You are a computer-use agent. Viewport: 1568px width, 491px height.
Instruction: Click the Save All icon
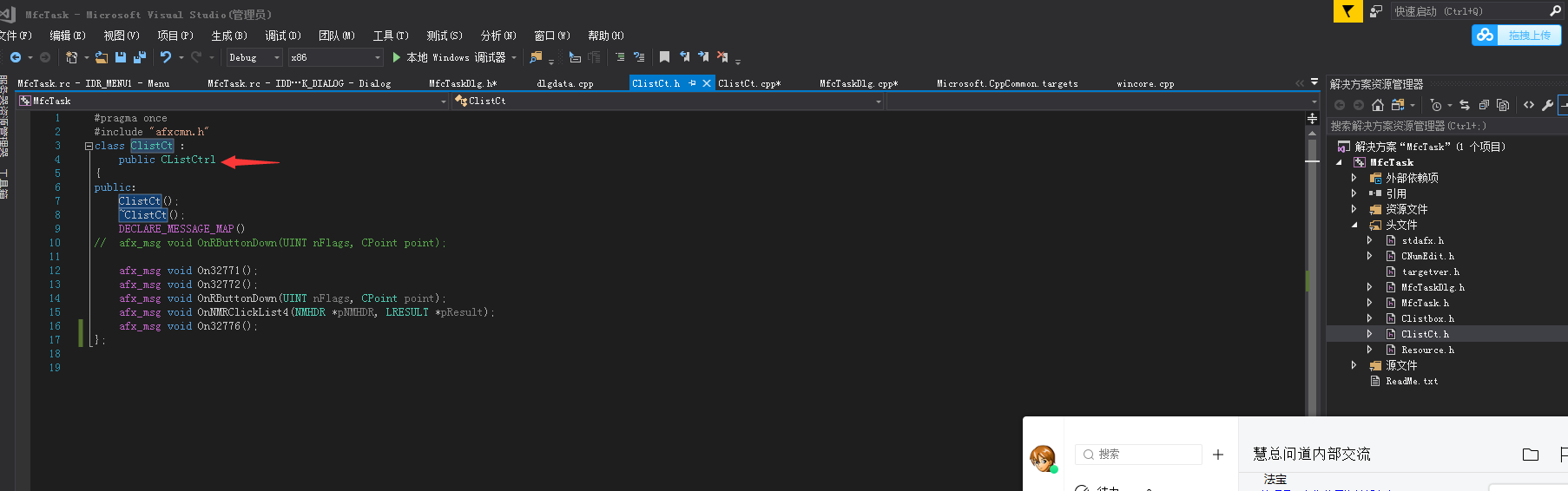point(139,57)
